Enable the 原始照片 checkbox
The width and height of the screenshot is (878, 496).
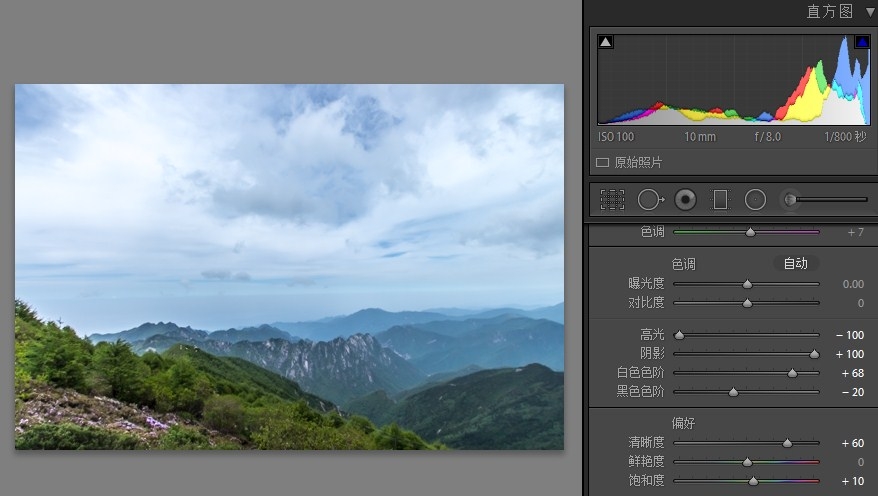click(602, 162)
